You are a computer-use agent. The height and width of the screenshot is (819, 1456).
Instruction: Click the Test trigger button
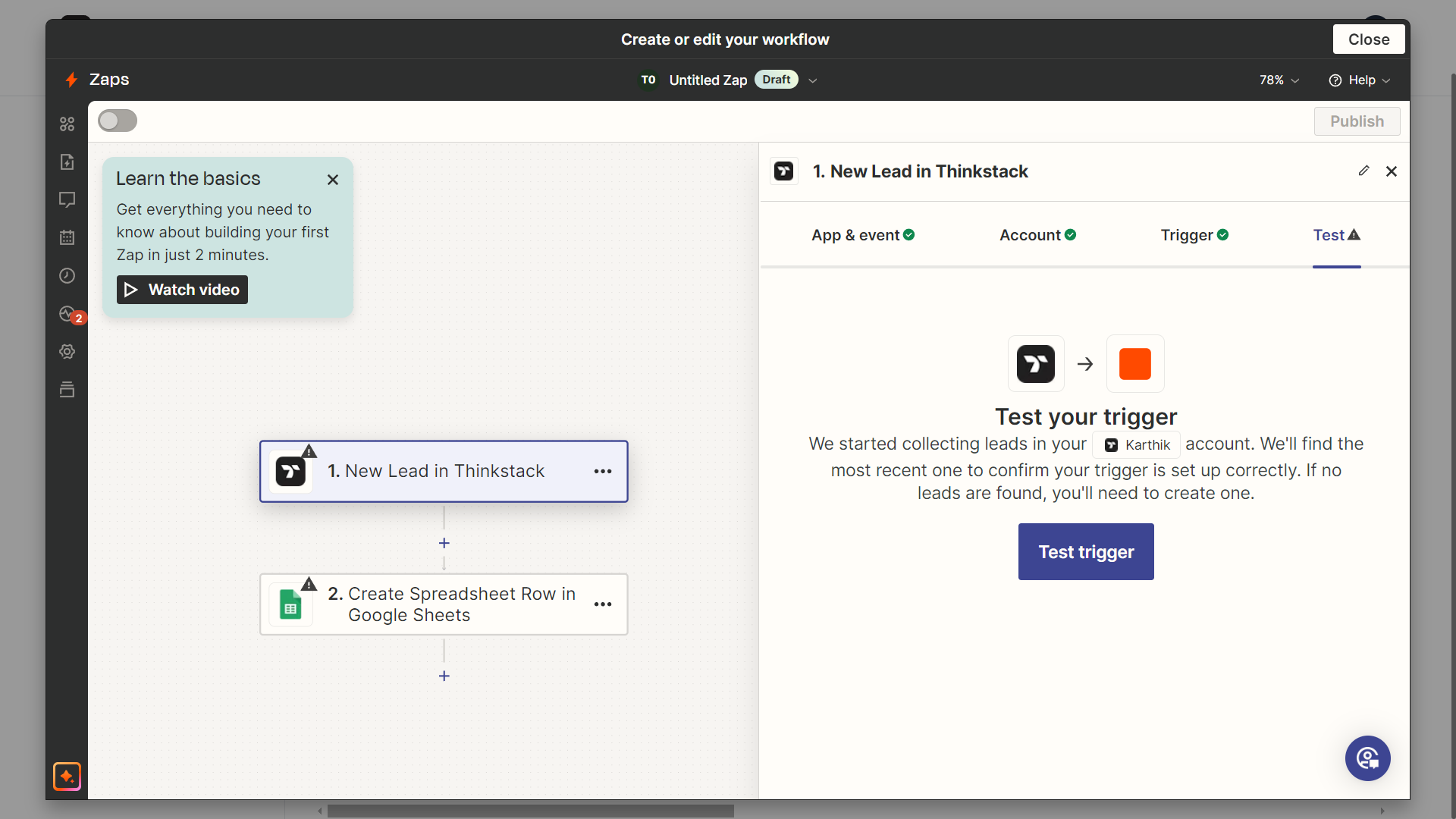[x=1086, y=552]
